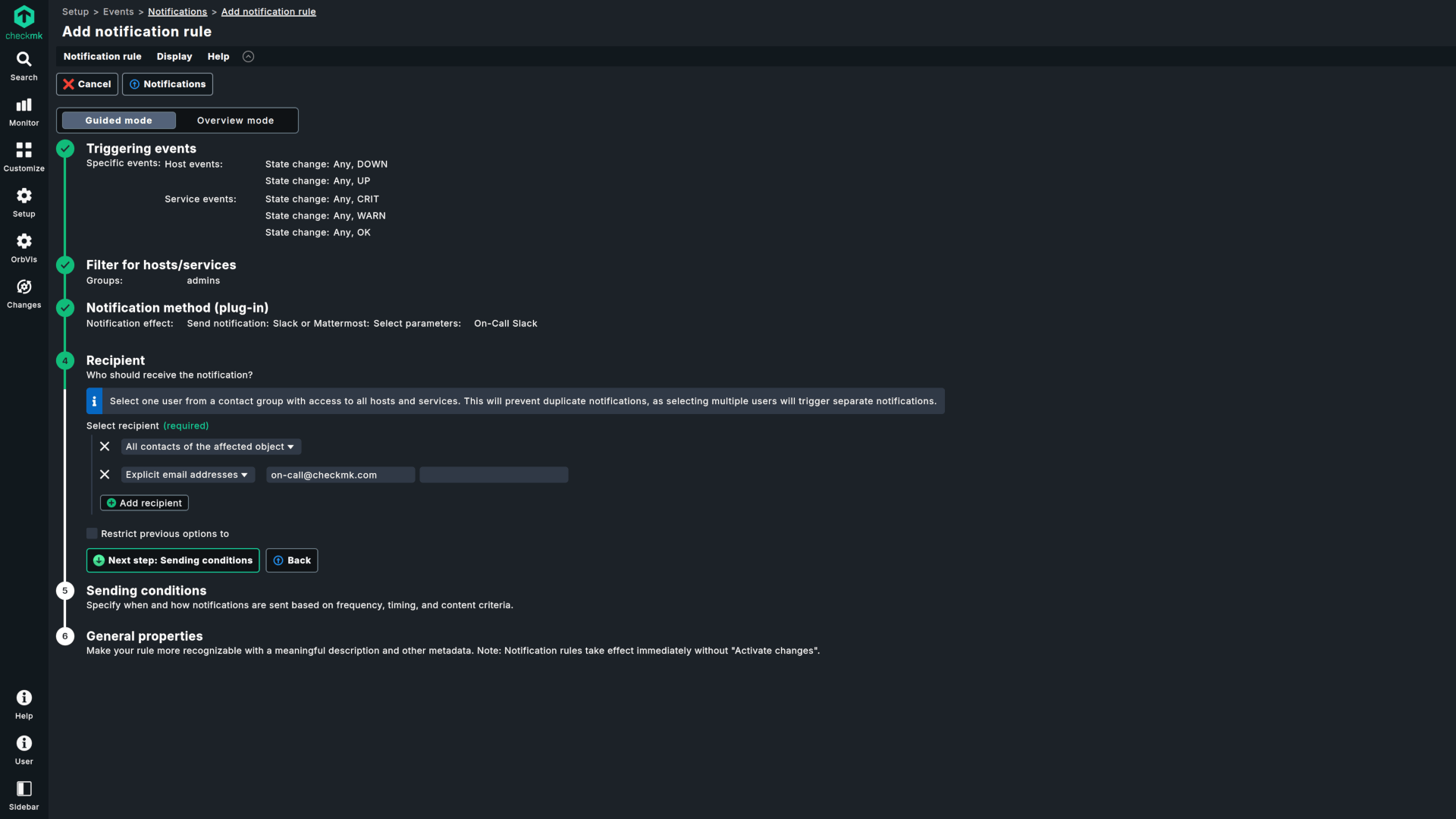The image size is (1456, 819).
Task: Enable Restrict previous options to checkbox
Action: (92, 534)
